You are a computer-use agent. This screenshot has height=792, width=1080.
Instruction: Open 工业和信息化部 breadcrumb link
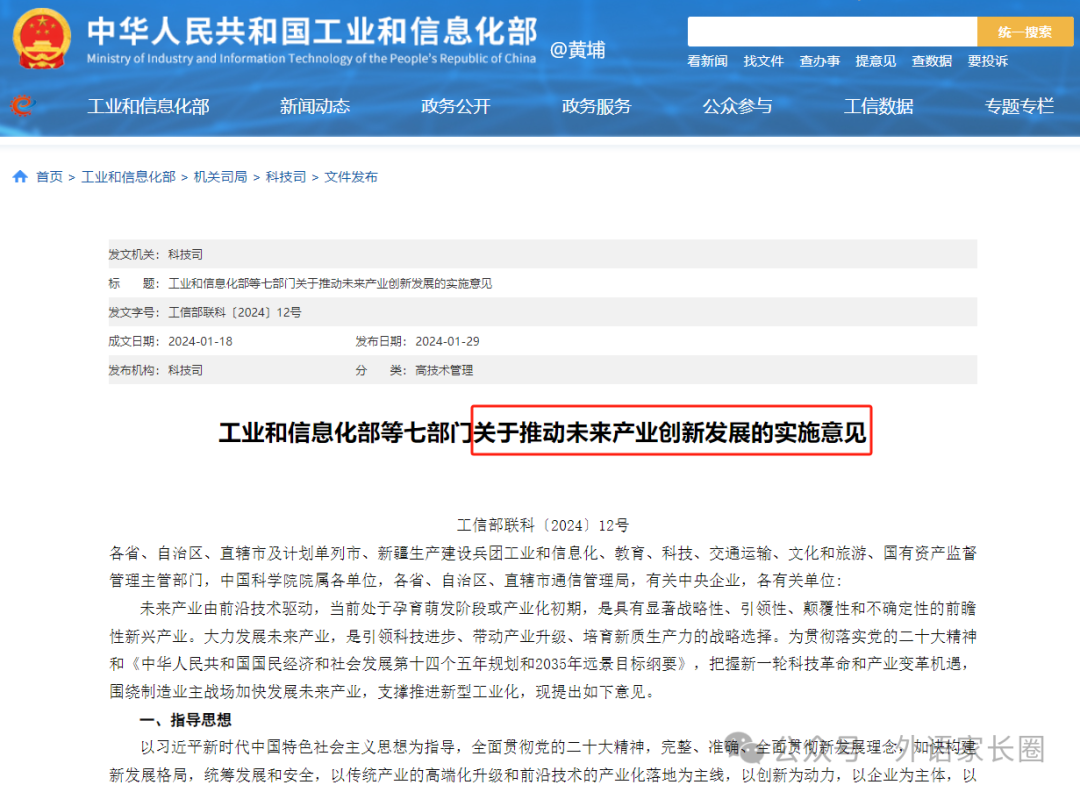coord(128,177)
